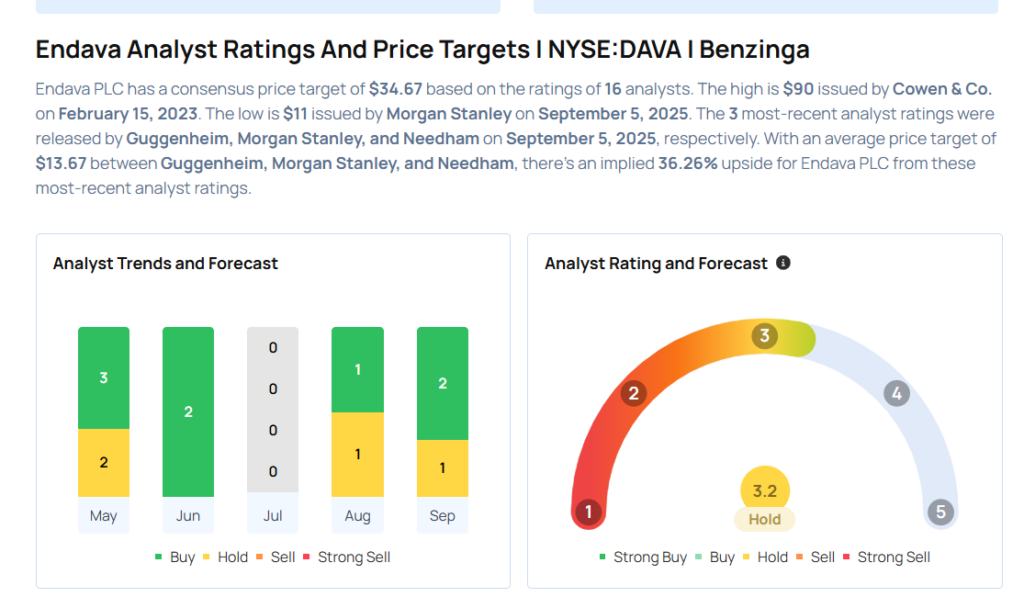Click gauge marker number 2

tap(632, 393)
